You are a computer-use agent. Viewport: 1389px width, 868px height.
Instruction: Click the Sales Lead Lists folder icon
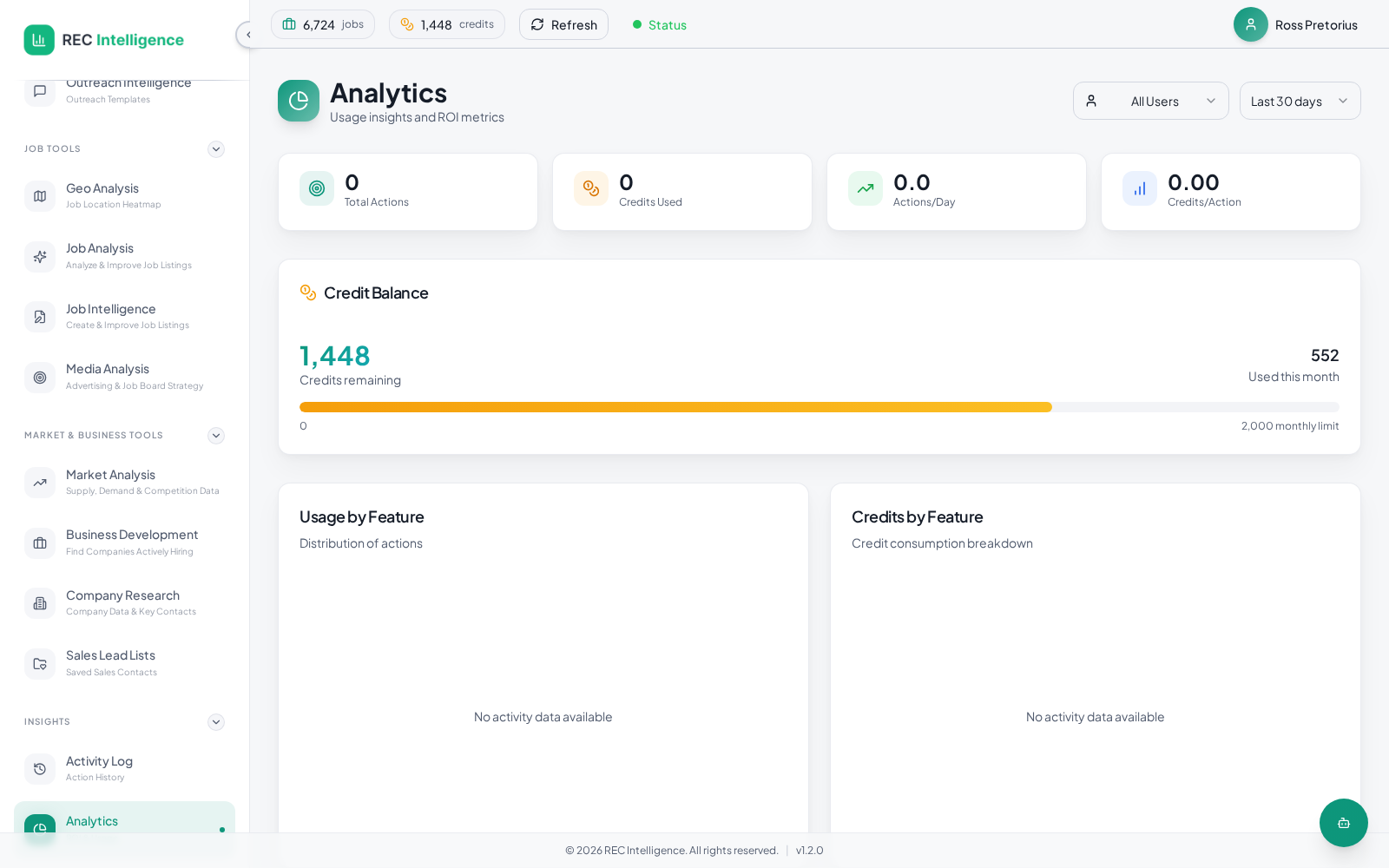click(40, 664)
